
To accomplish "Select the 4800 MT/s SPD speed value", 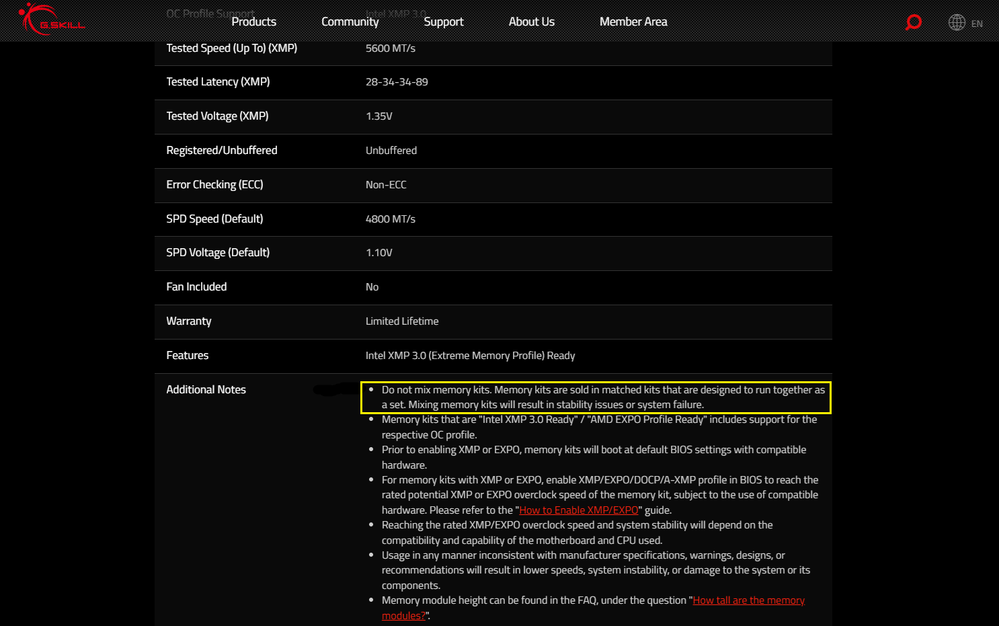I will coord(390,219).
